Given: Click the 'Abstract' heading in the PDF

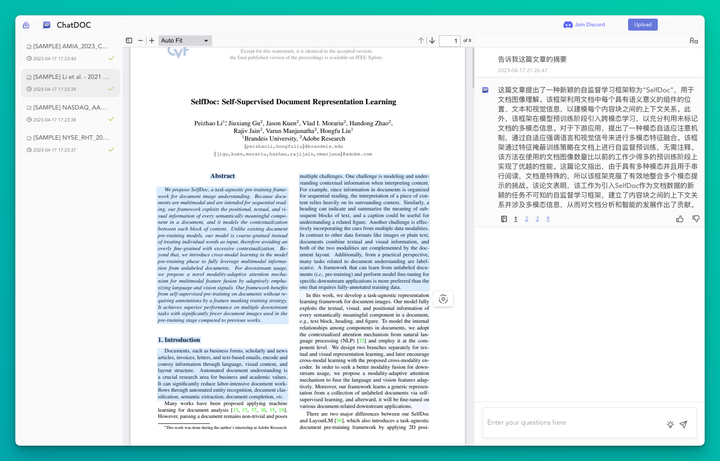Looking at the screenshot, I should tap(222, 176).
